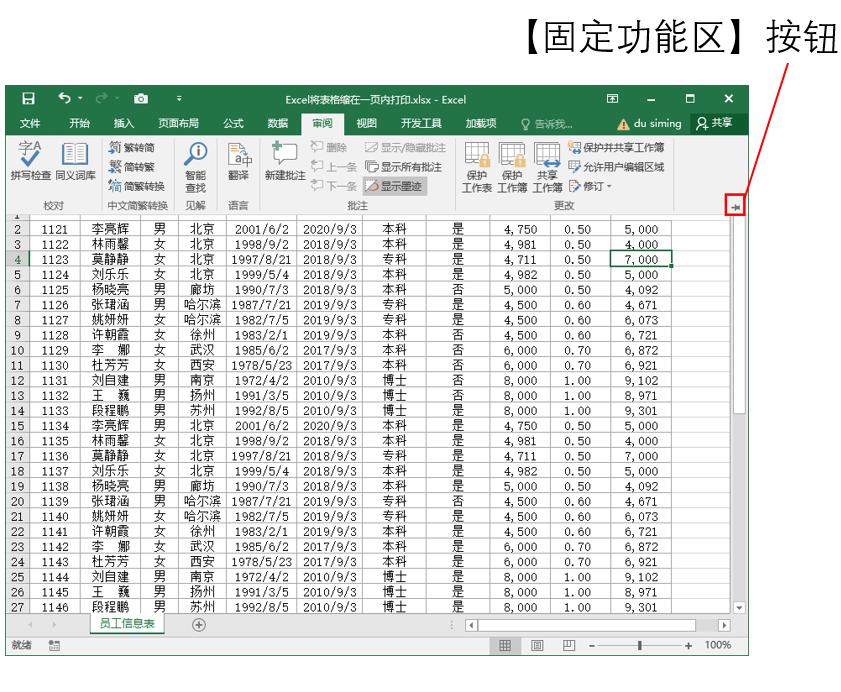Image resolution: width=841 pixels, height=692 pixels.
Task: Switch to the 视图 ribbon tab
Action: [x=368, y=124]
